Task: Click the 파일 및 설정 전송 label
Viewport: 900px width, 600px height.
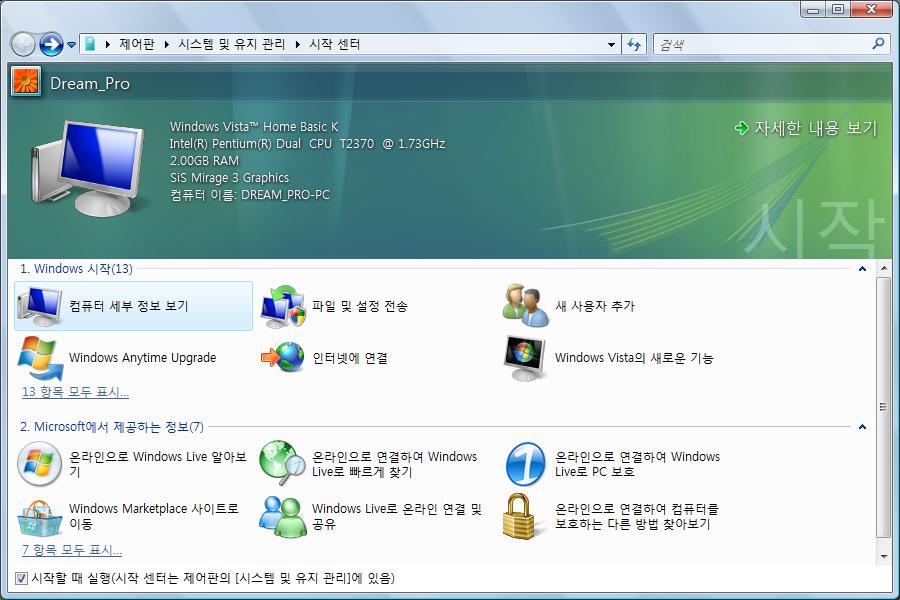Action: (x=360, y=306)
